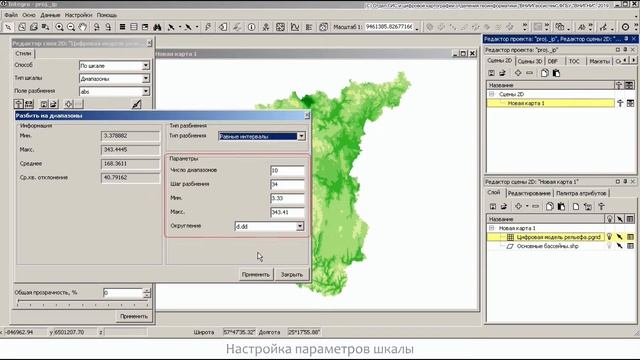Open the Тип разбиения dropdown in dialog
The width and height of the screenshot is (640, 360).
pyautogui.click(x=301, y=136)
